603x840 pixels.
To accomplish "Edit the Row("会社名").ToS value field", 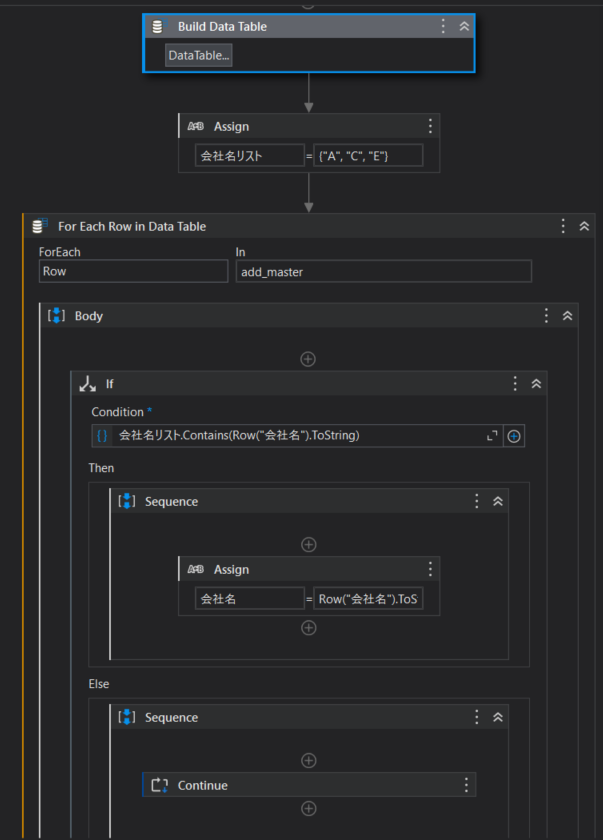I will [x=368, y=599].
